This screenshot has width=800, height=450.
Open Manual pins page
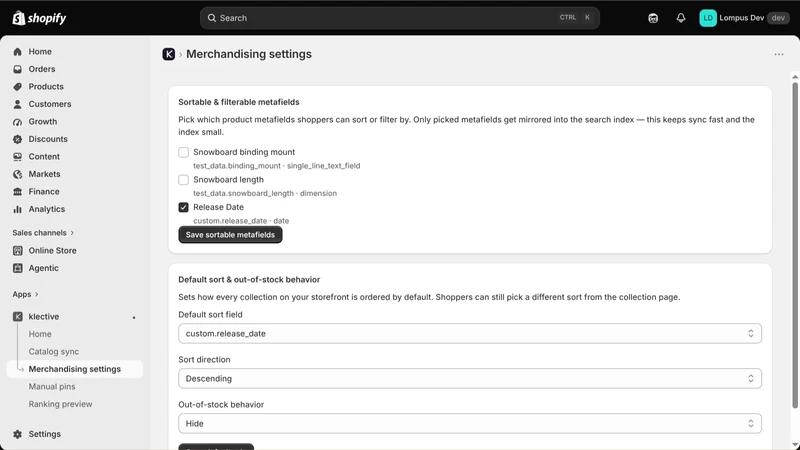pyautogui.click(x=52, y=387)
